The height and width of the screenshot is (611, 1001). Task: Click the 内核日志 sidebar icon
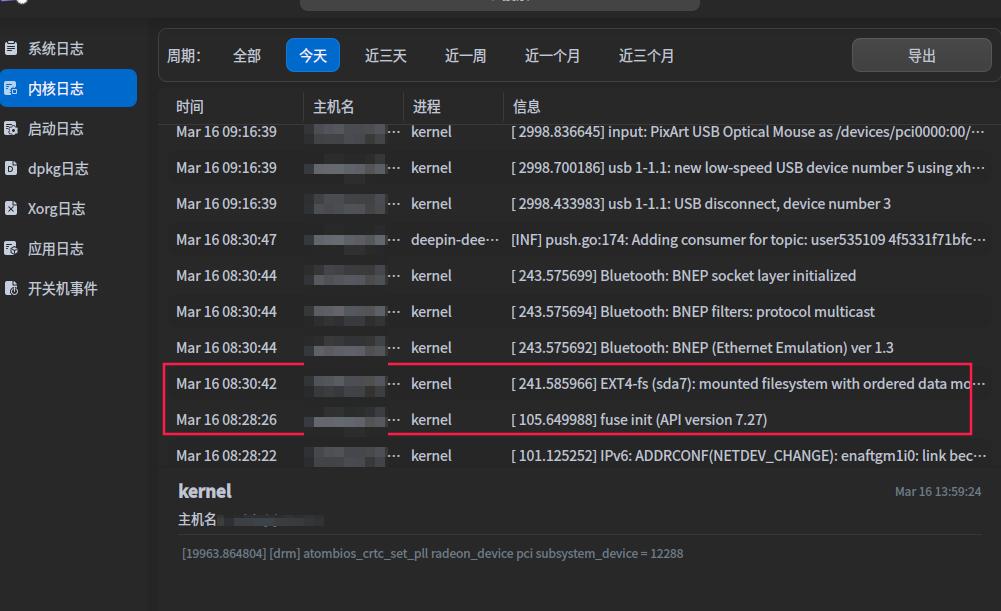[11, 88]
